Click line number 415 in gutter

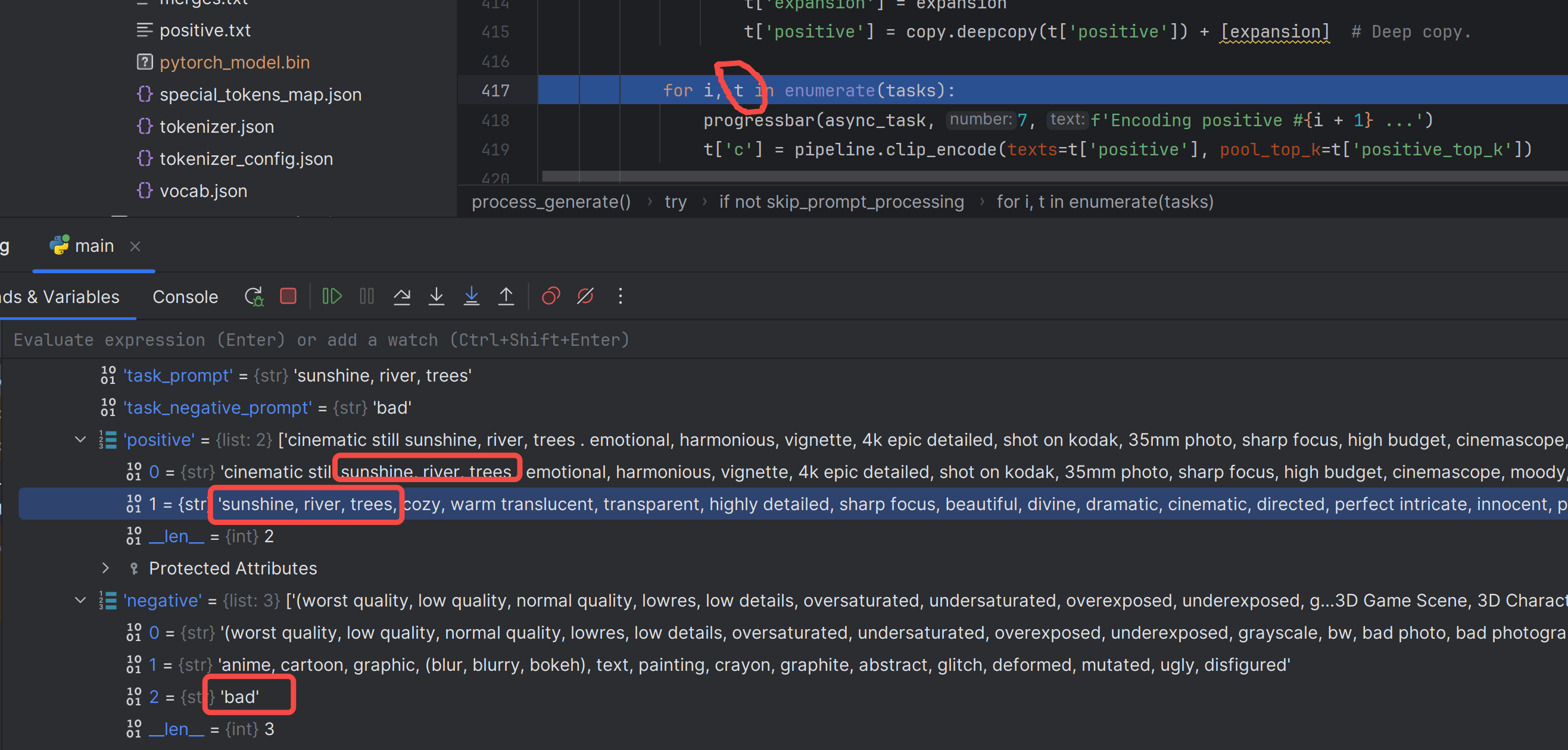click(495, 32)
